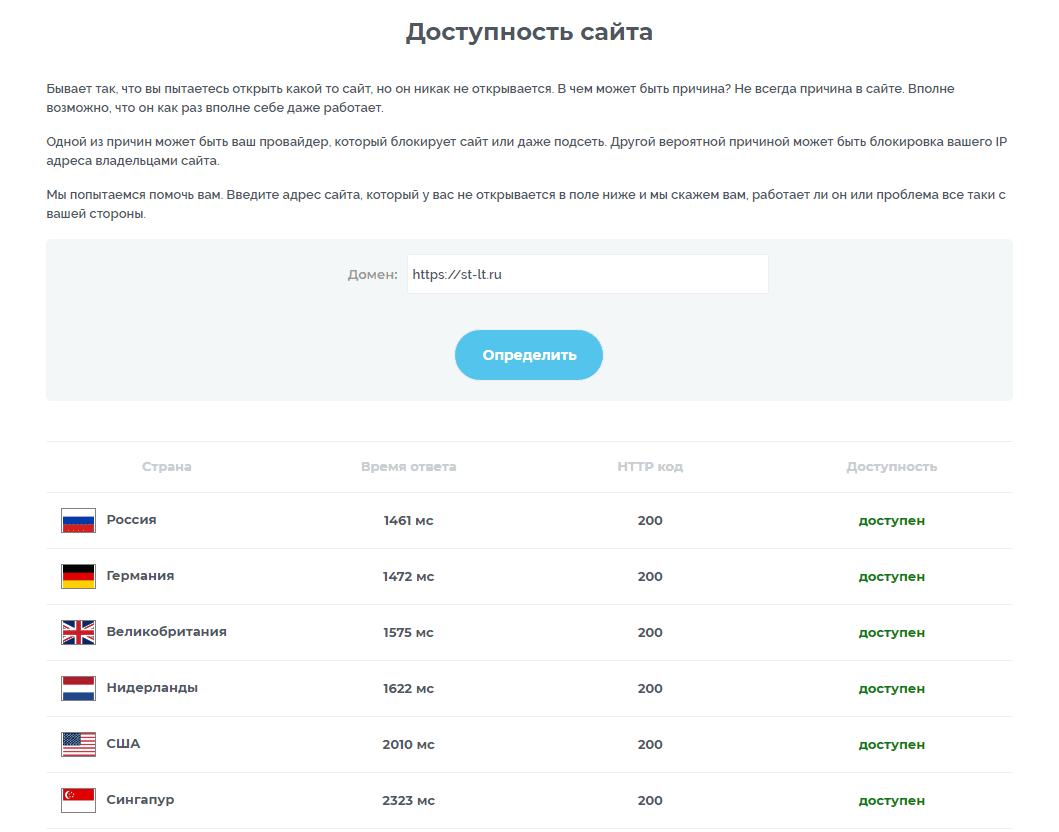This screenshot has width=1059, height=832.
Task: Select the HTTP код column header
Action: click(650, 467)
